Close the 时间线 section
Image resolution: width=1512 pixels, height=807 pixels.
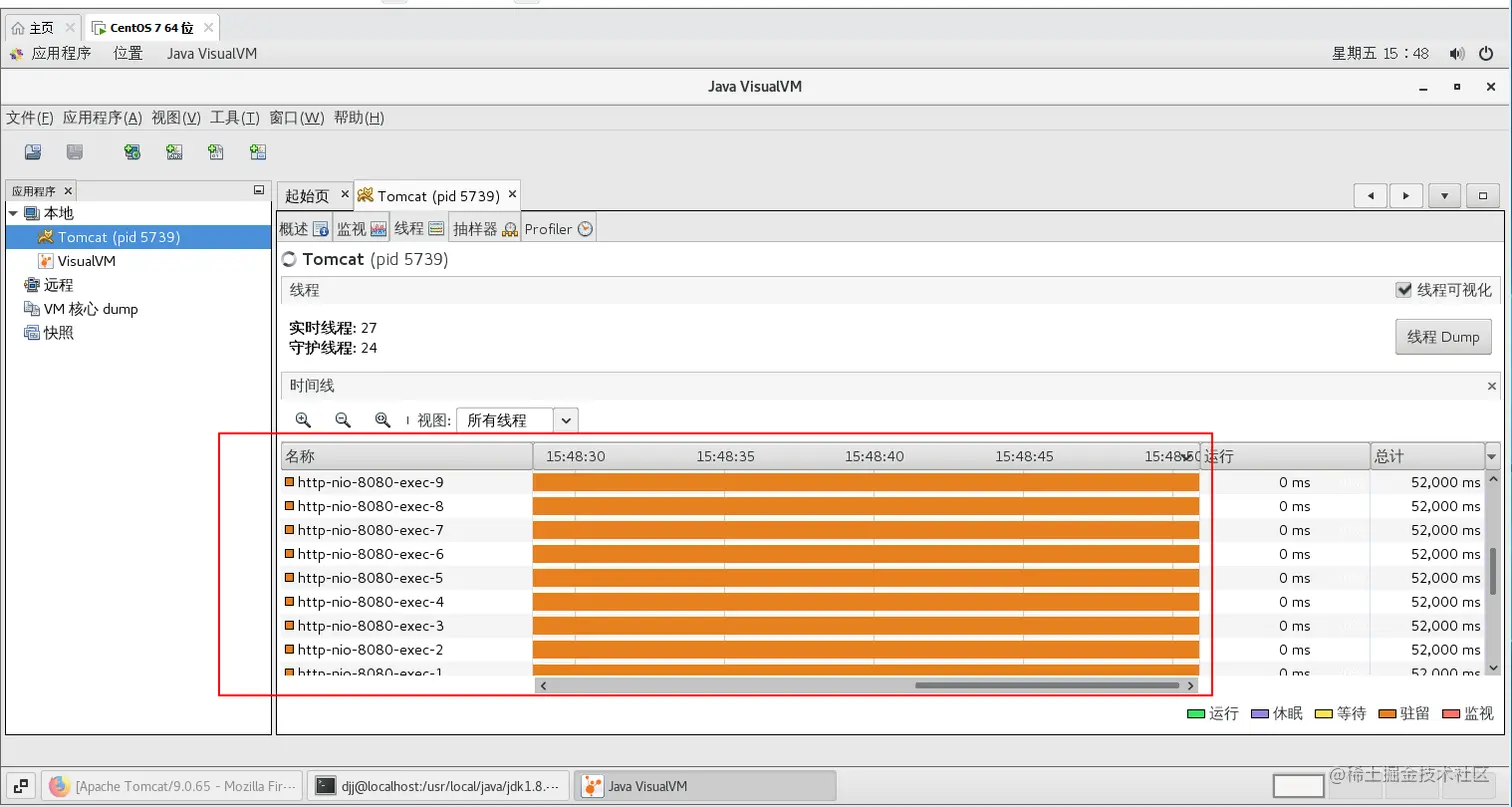click(x=1492, y=386)
